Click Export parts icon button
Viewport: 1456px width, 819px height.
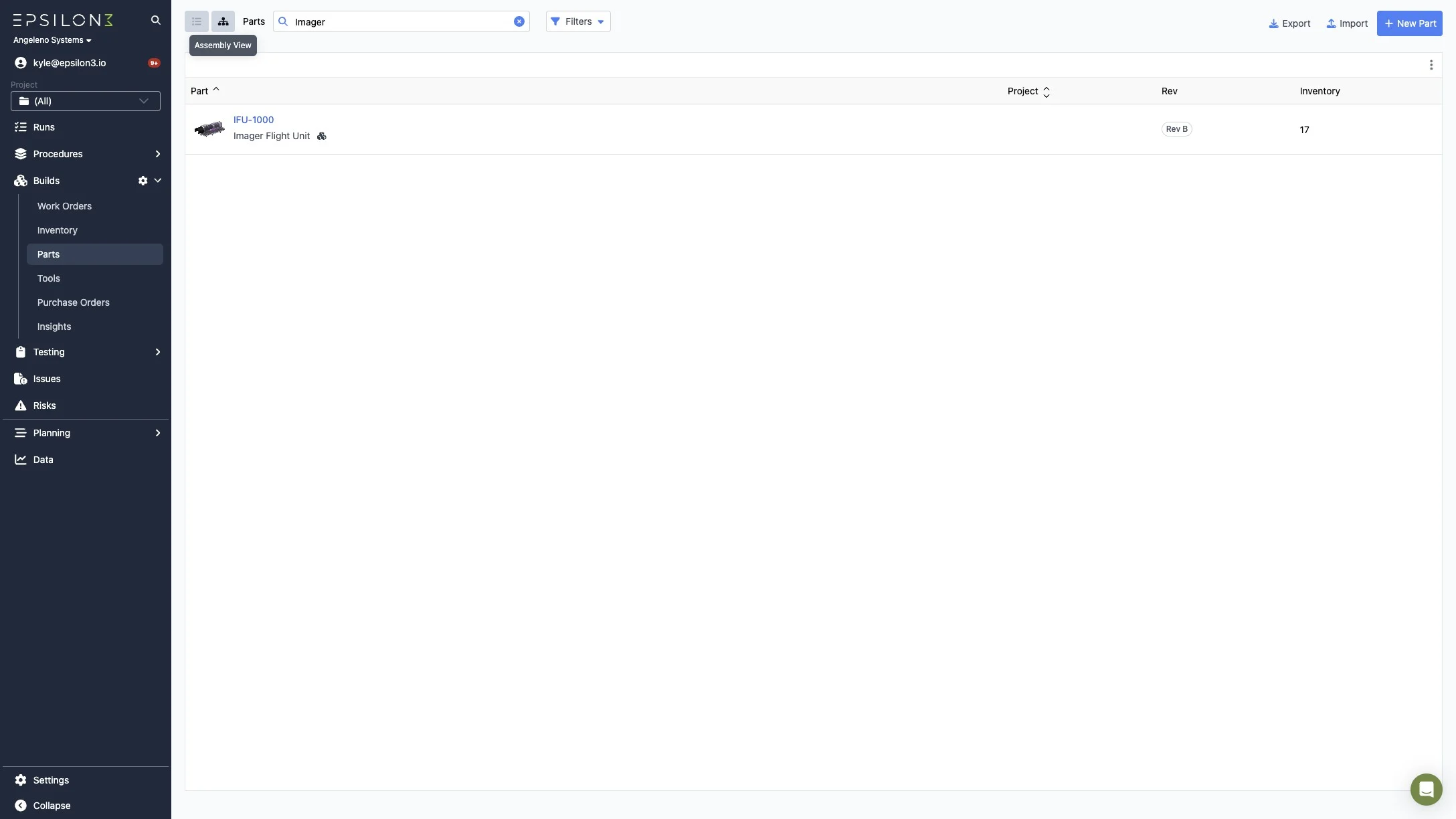pyautogui.click(x=1289, y=23)
